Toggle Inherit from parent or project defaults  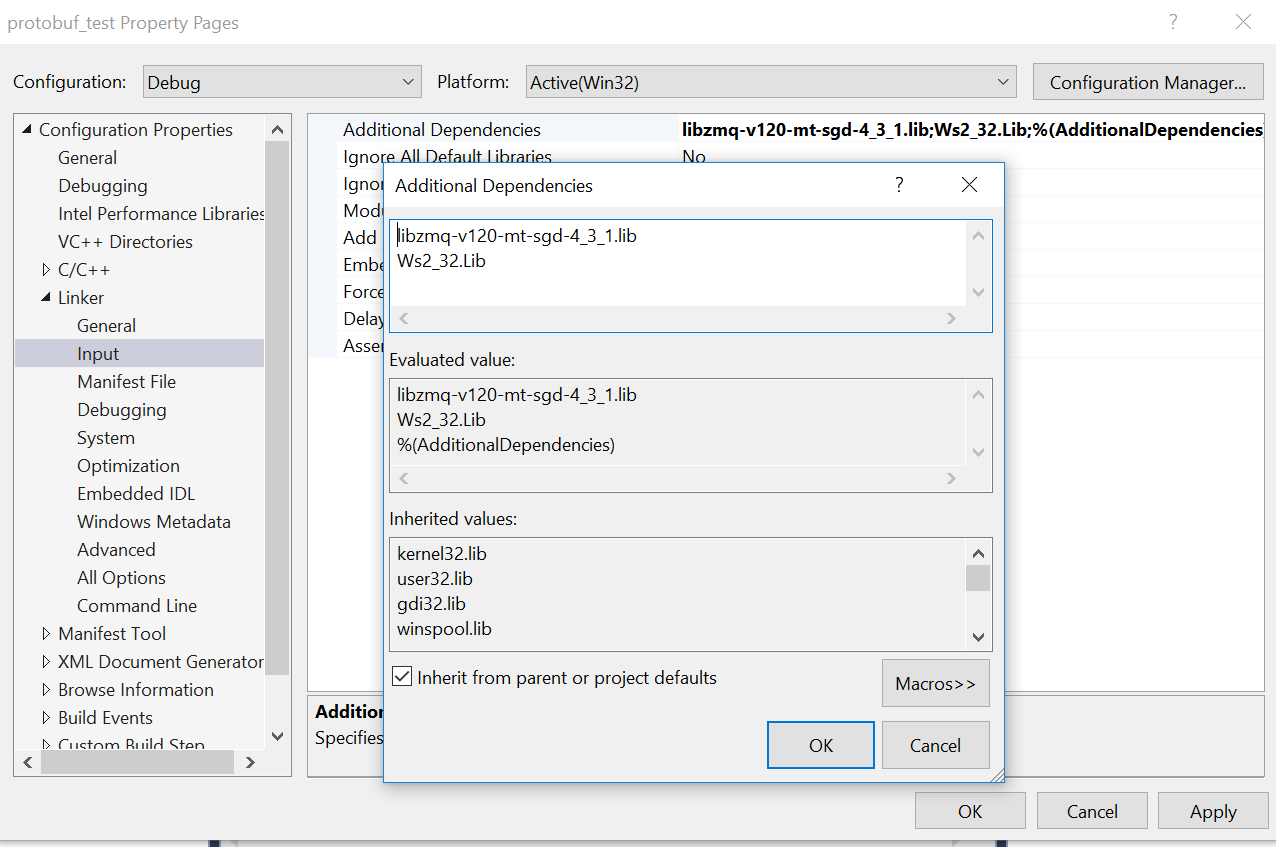402,677
